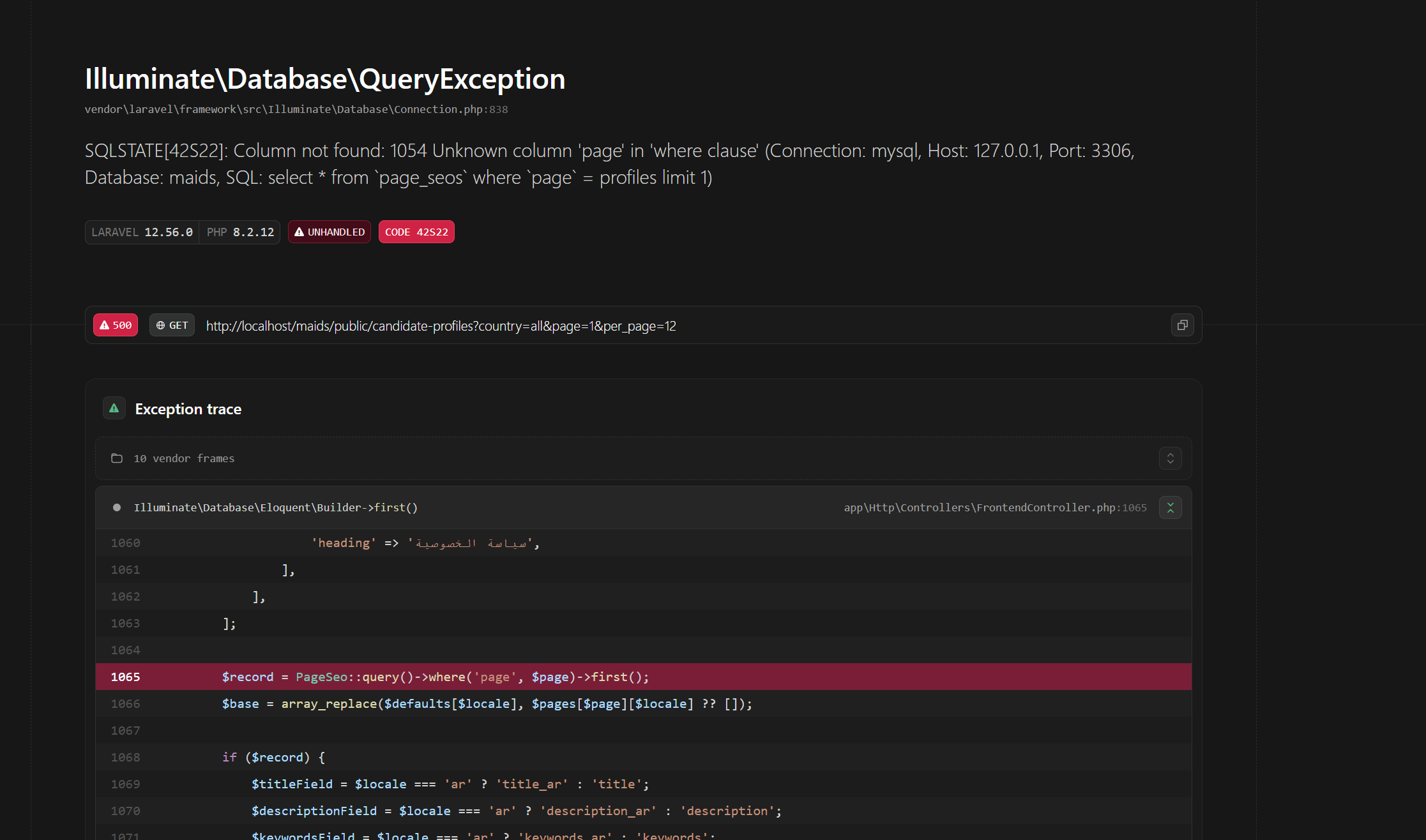Click line number 1068 in code view
The height and width of the screenshot is (840, 1426).
[125, 757]
